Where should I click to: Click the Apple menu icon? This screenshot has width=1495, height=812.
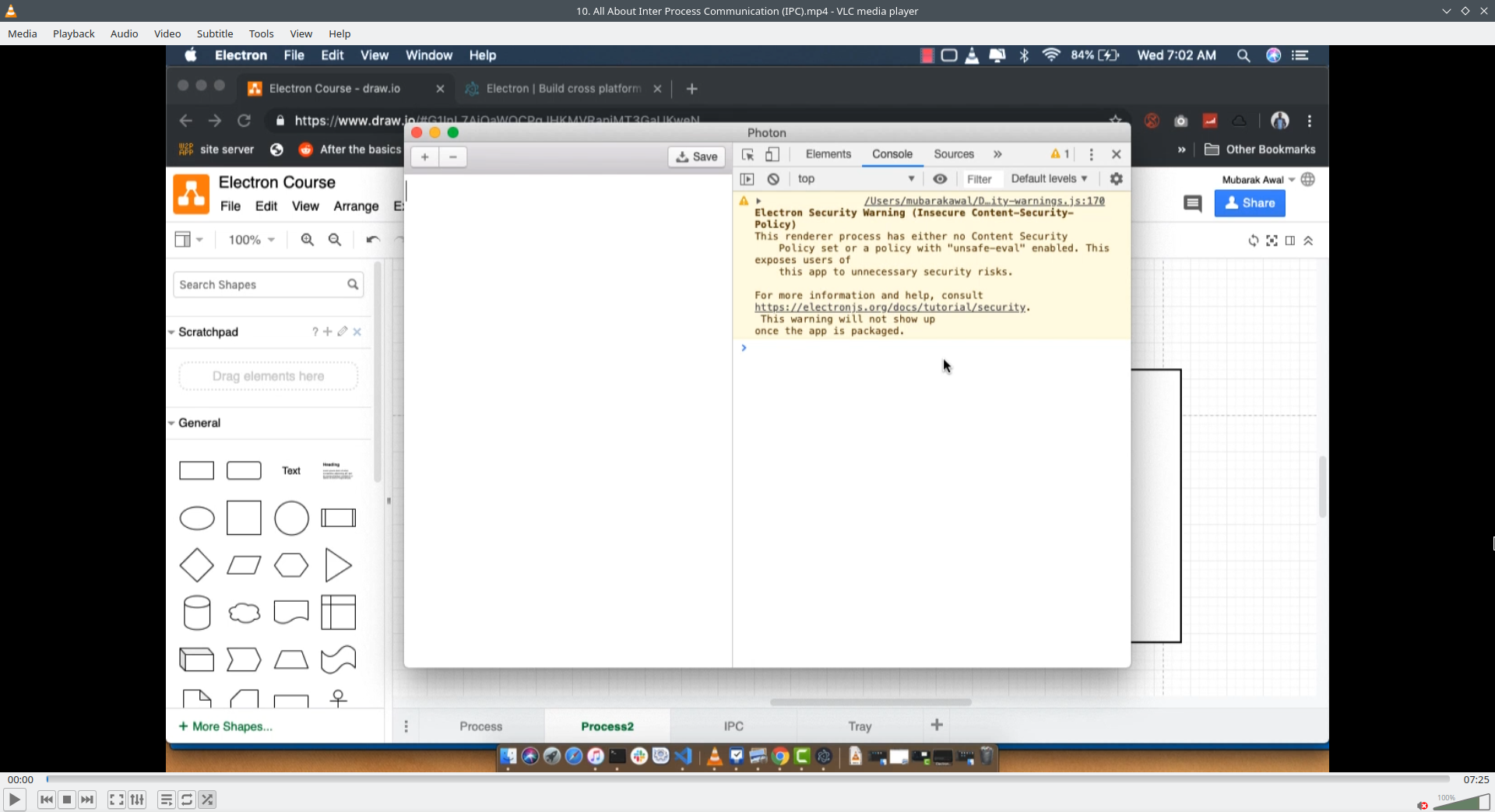(x=191, y=55)
